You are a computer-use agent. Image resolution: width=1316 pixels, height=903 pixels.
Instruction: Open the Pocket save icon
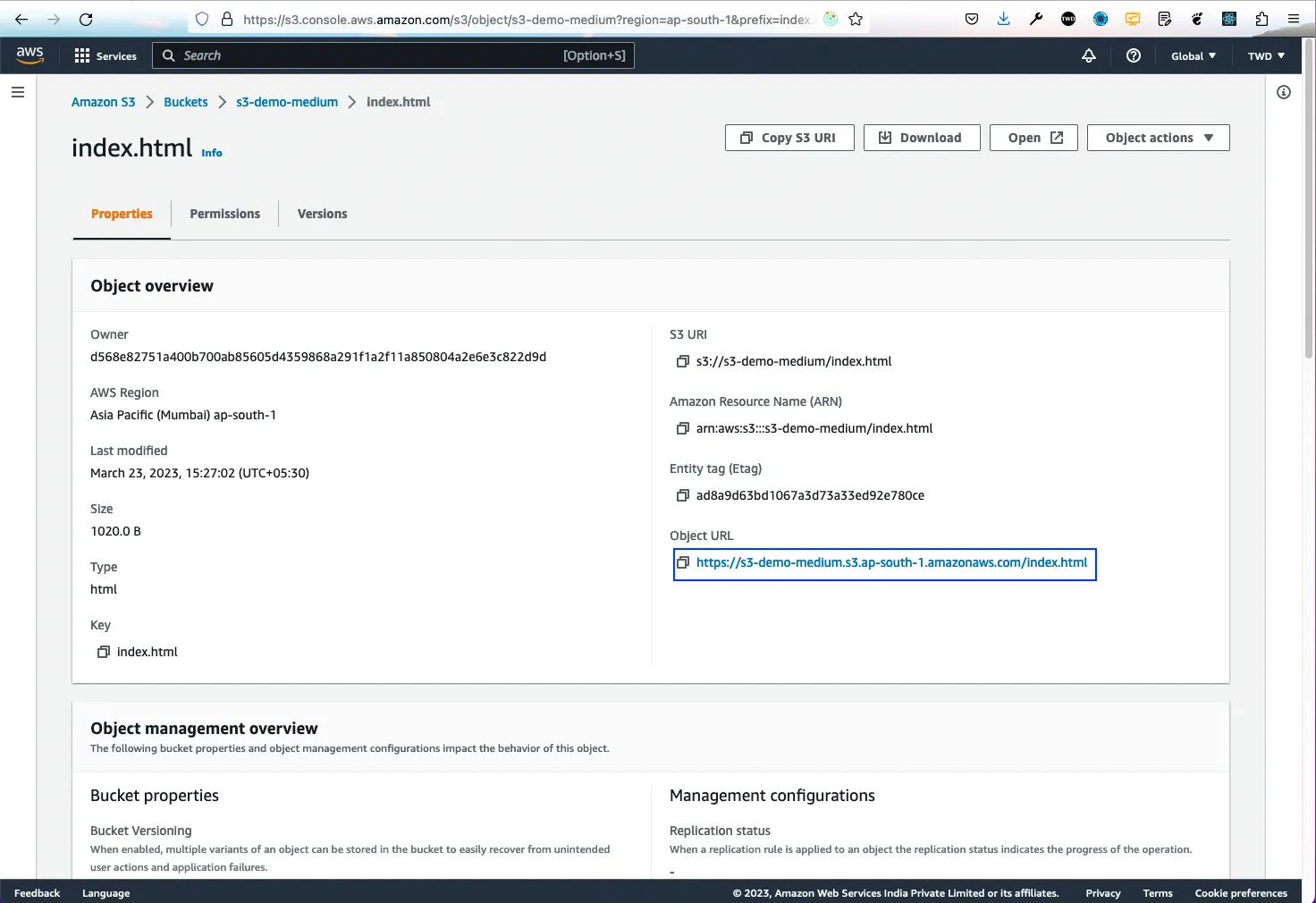point(972,19)
